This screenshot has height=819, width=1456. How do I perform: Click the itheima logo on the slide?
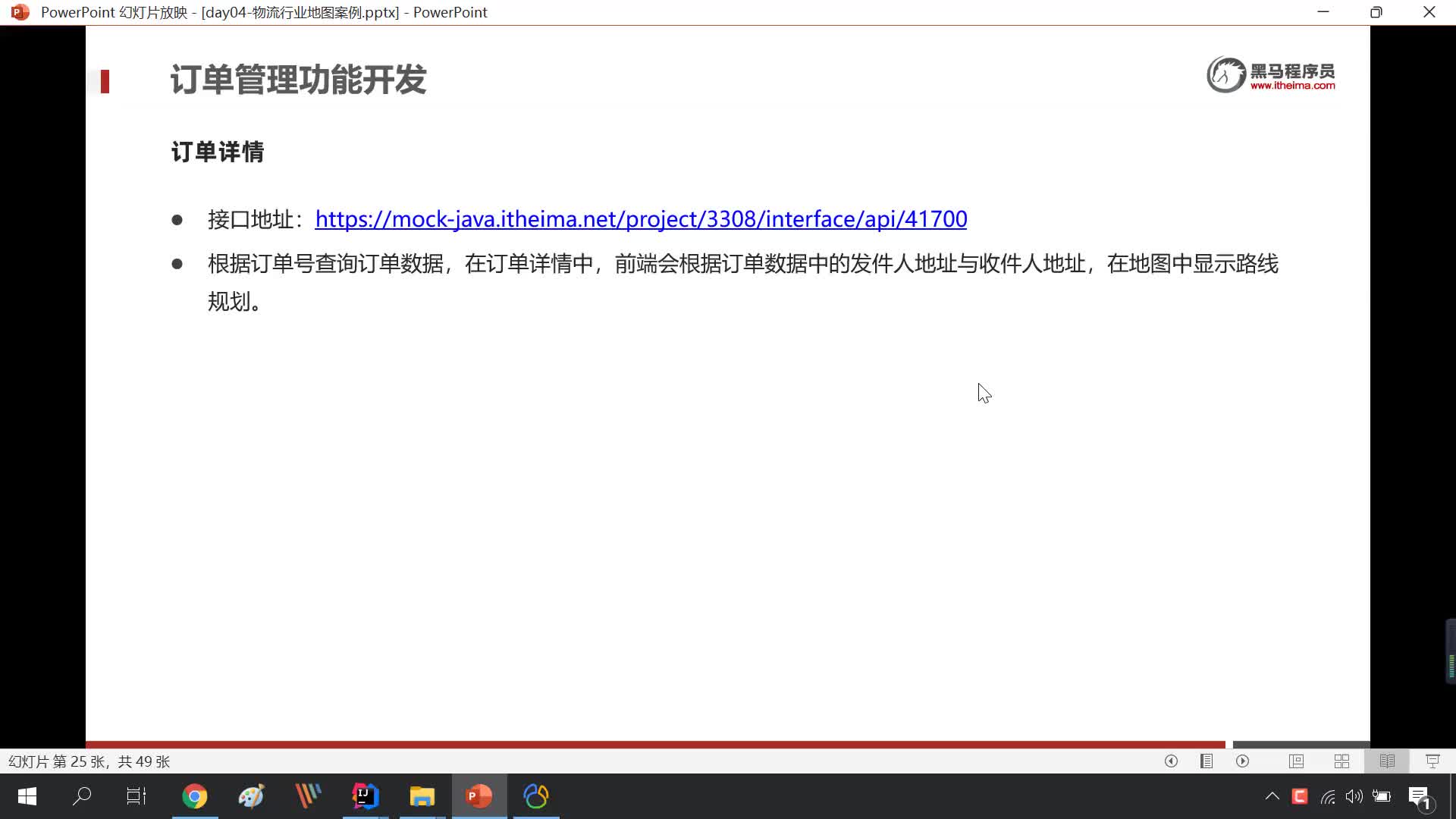(x=1271, y=74)
